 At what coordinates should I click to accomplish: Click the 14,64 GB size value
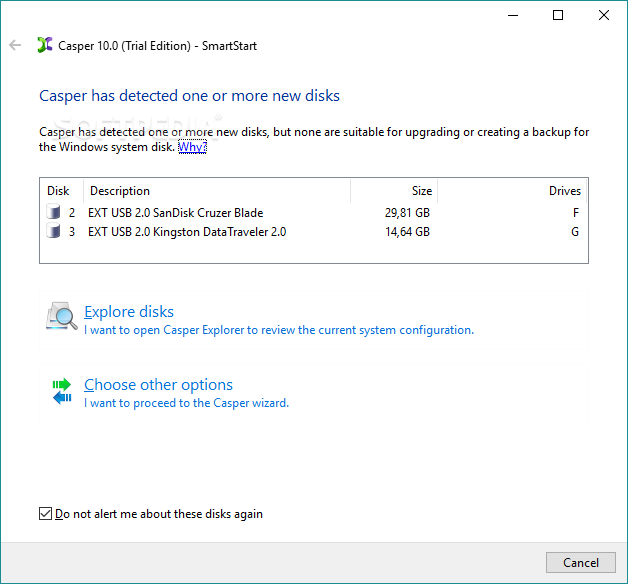coord(407,232)
